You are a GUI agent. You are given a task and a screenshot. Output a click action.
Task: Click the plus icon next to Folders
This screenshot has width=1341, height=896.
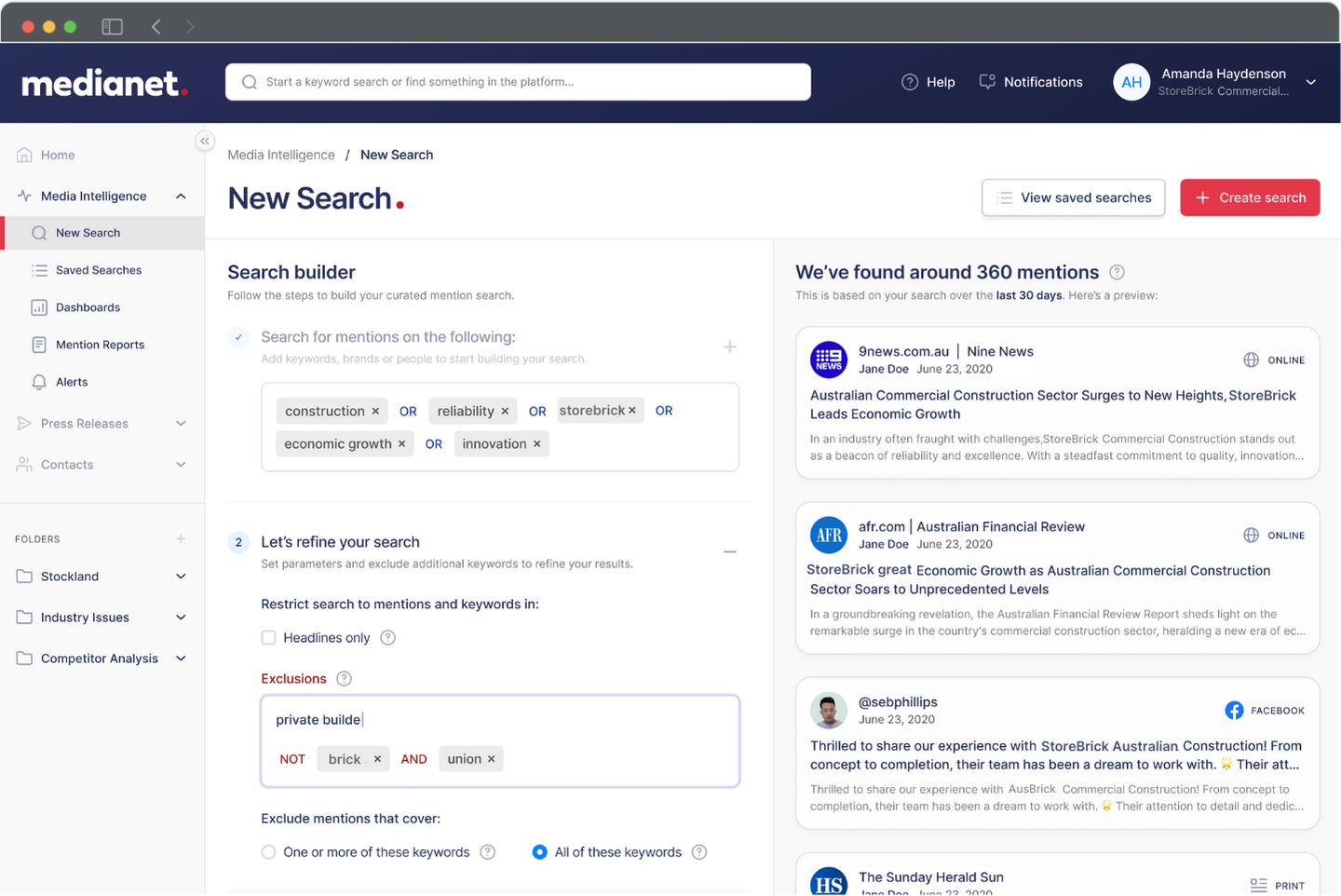pyautogui.click(x=181, y=538)
